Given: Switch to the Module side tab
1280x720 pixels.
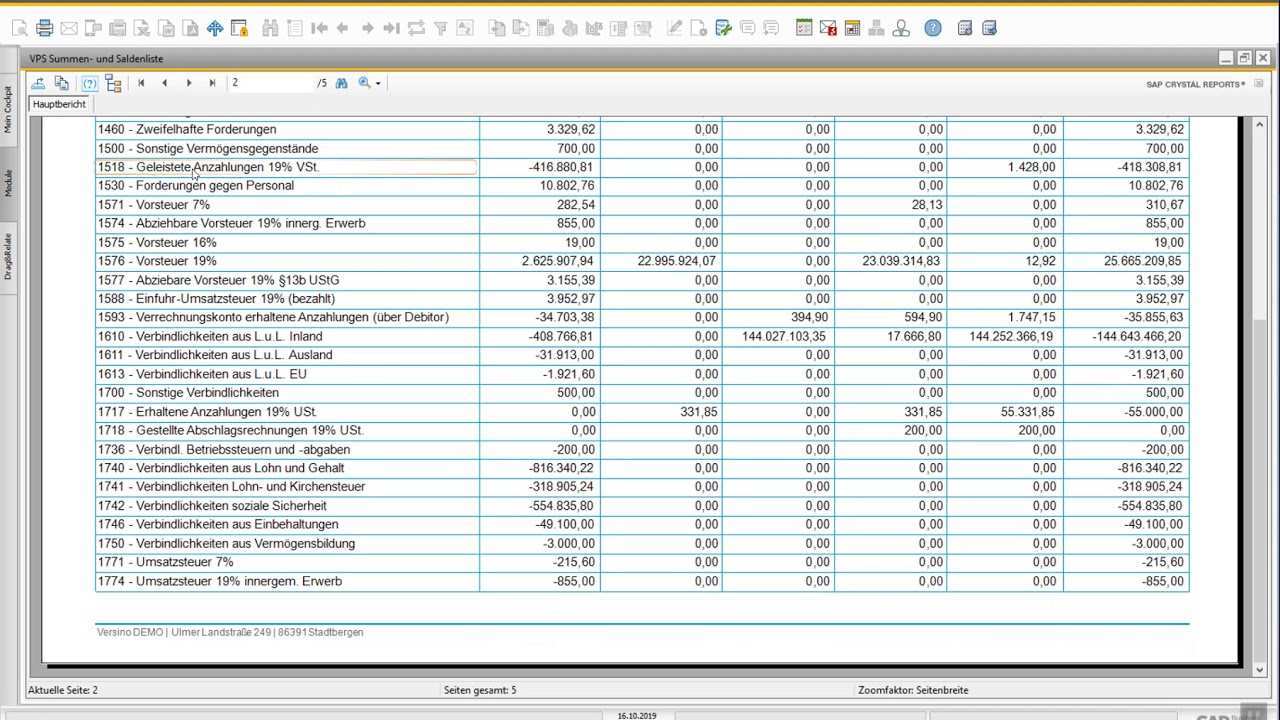Looking at the screenshot, I should (8, 183).
